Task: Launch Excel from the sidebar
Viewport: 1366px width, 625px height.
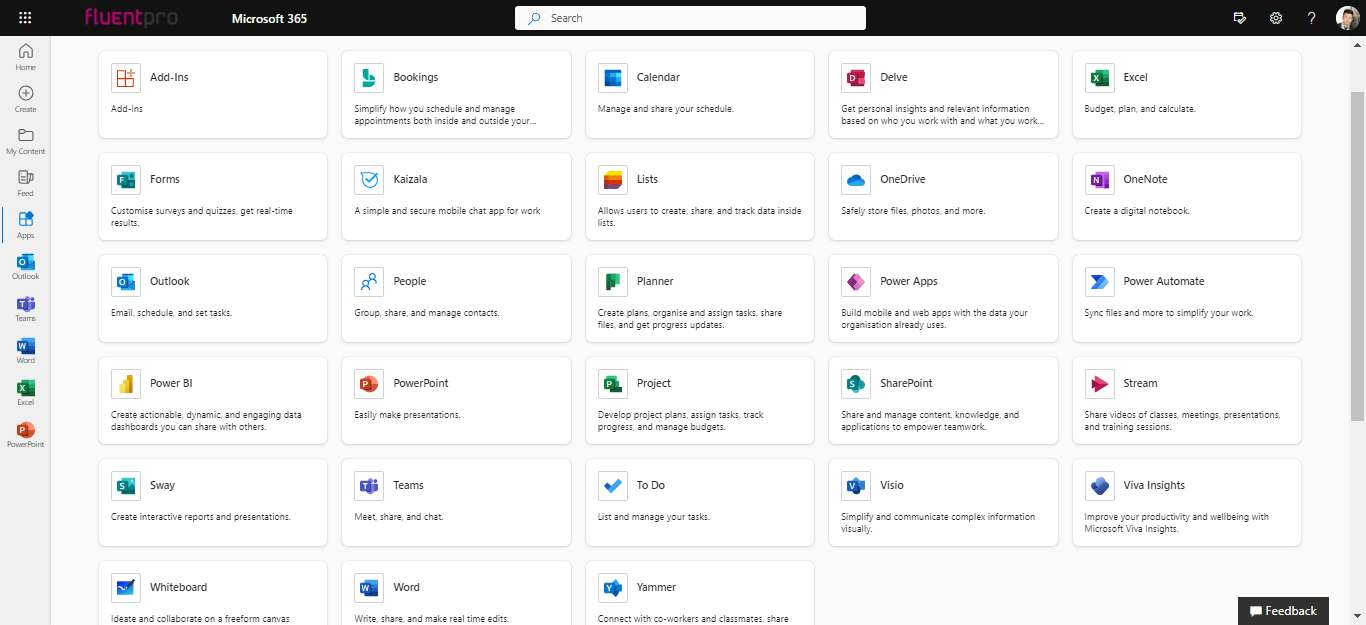Action: coord(25,393)
